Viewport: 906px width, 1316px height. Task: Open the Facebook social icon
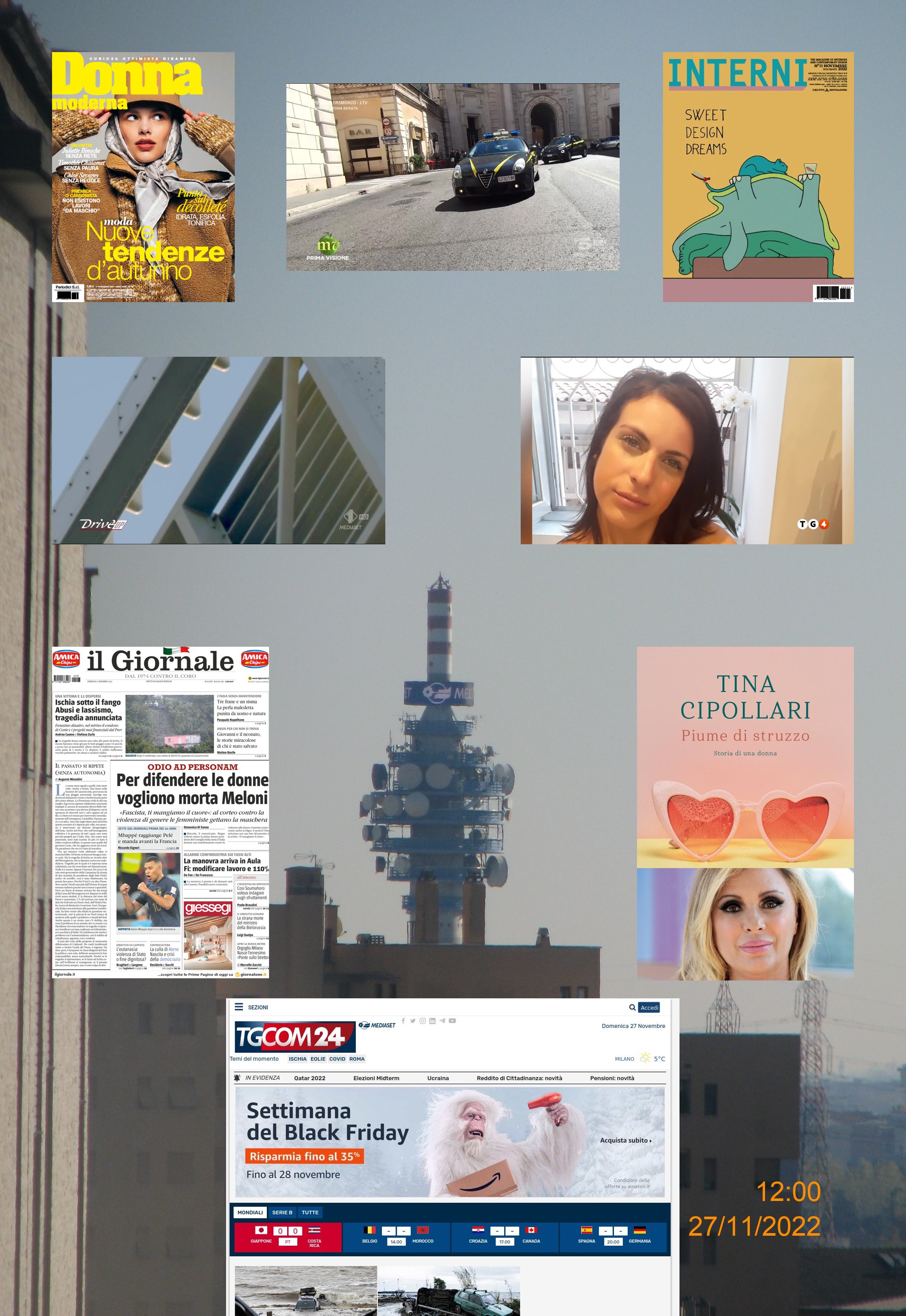pyautogui.click(x=403, y=1021)
